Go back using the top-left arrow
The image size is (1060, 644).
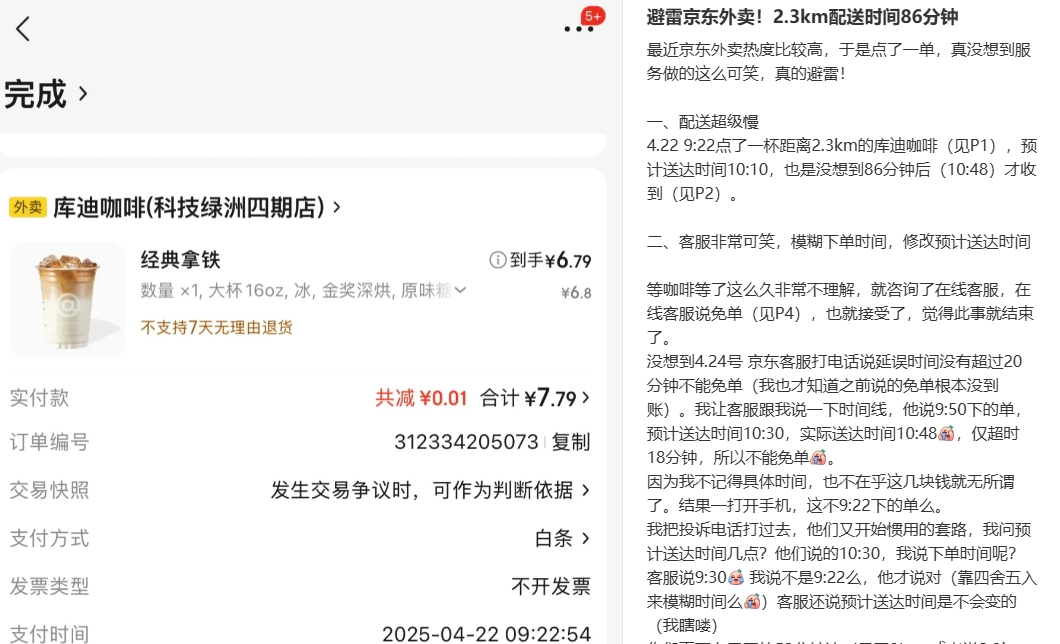pos(23,29)
